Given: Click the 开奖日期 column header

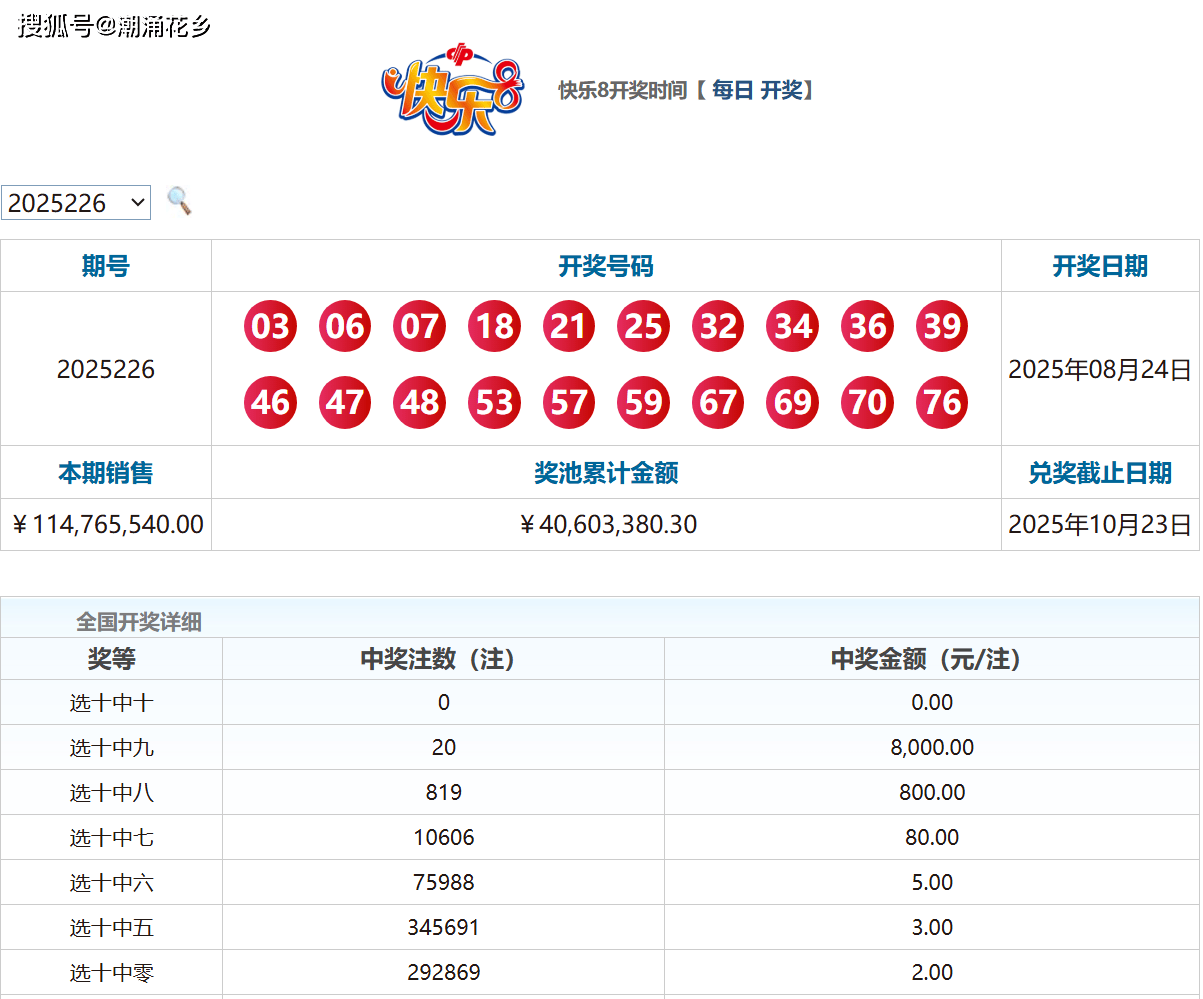Looking at the screenshot, I should point(1100,265).
